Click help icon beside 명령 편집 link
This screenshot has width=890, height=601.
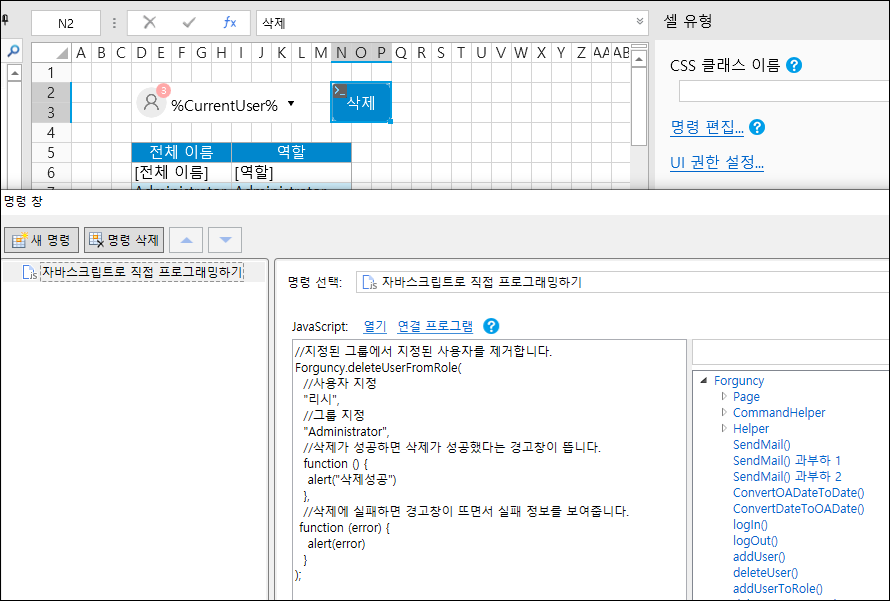click(x=757, y=127)
